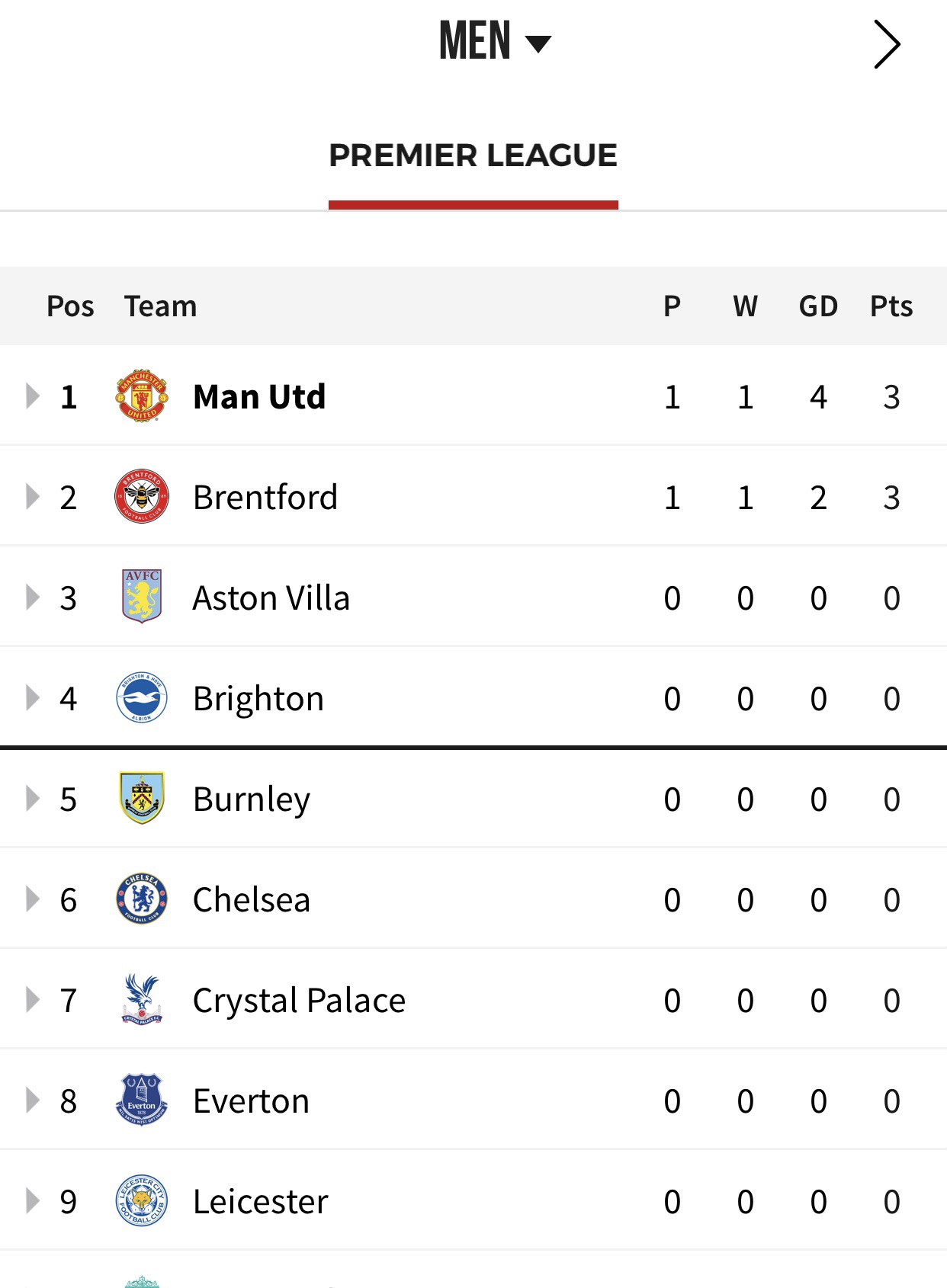
Task: Open the Chelsea team name link
Action: coord(252,899)
